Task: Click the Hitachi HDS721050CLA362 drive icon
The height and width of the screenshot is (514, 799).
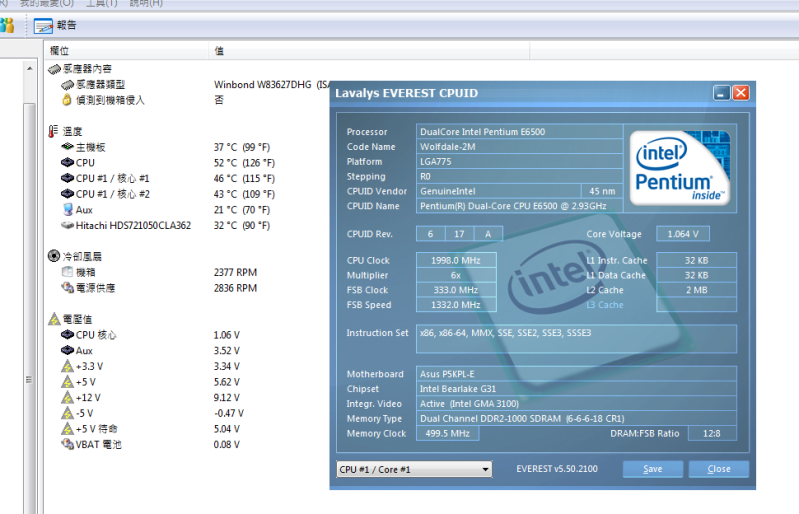Action: pyautogui.click(x=67, y=225)
